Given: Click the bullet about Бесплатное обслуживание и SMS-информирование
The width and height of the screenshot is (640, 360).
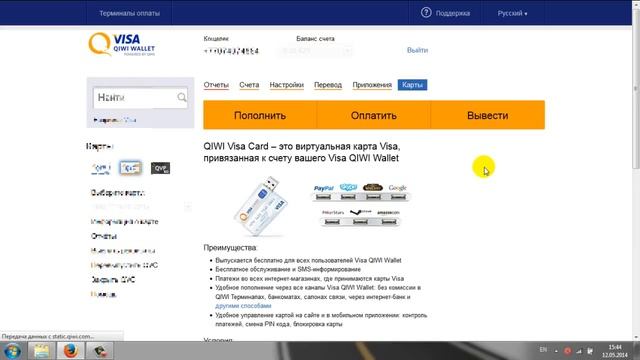Looking at the screenshot, I should coord(288,269).
